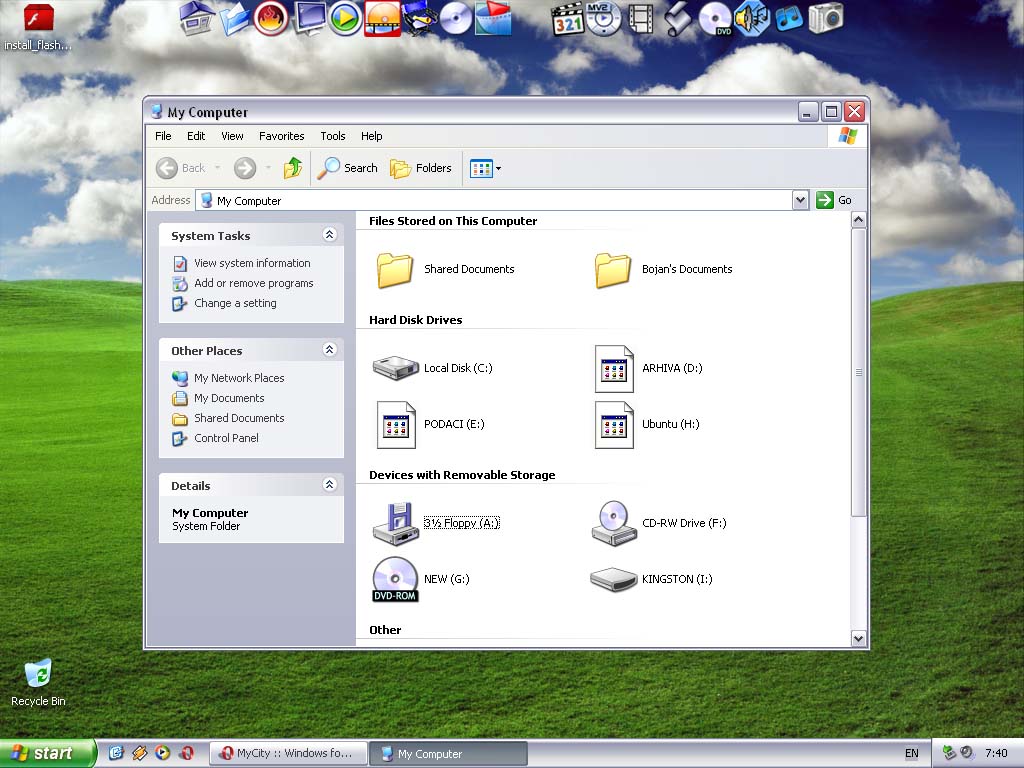This screenshot has height=768, width=1024.
Task: Select the Local Disk (C:) drive icon
Action: pyautogui.click(x=395, y=368)
